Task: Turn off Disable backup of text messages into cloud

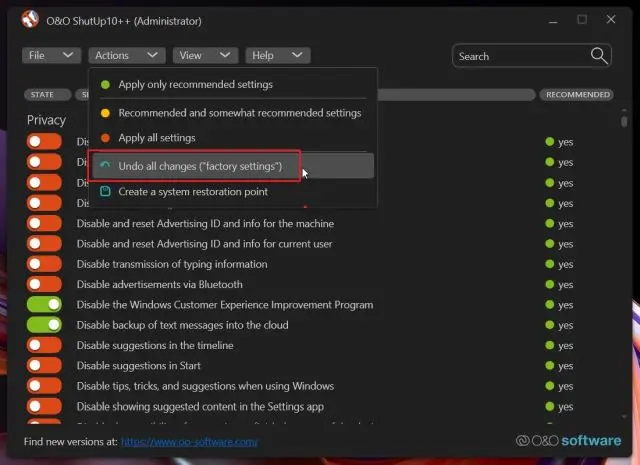Action: coord(44,325)
